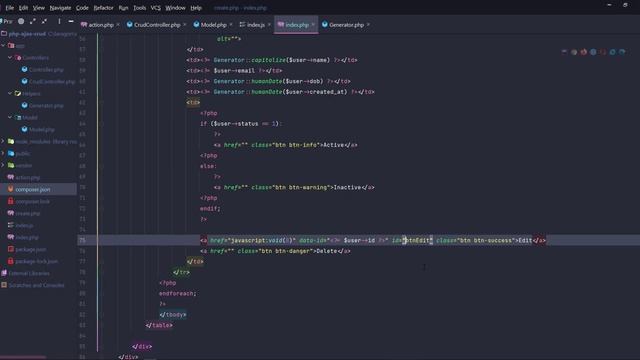The image size is (640, 360).
Task: Open the View menu
Action: click(x=39, y=8)
